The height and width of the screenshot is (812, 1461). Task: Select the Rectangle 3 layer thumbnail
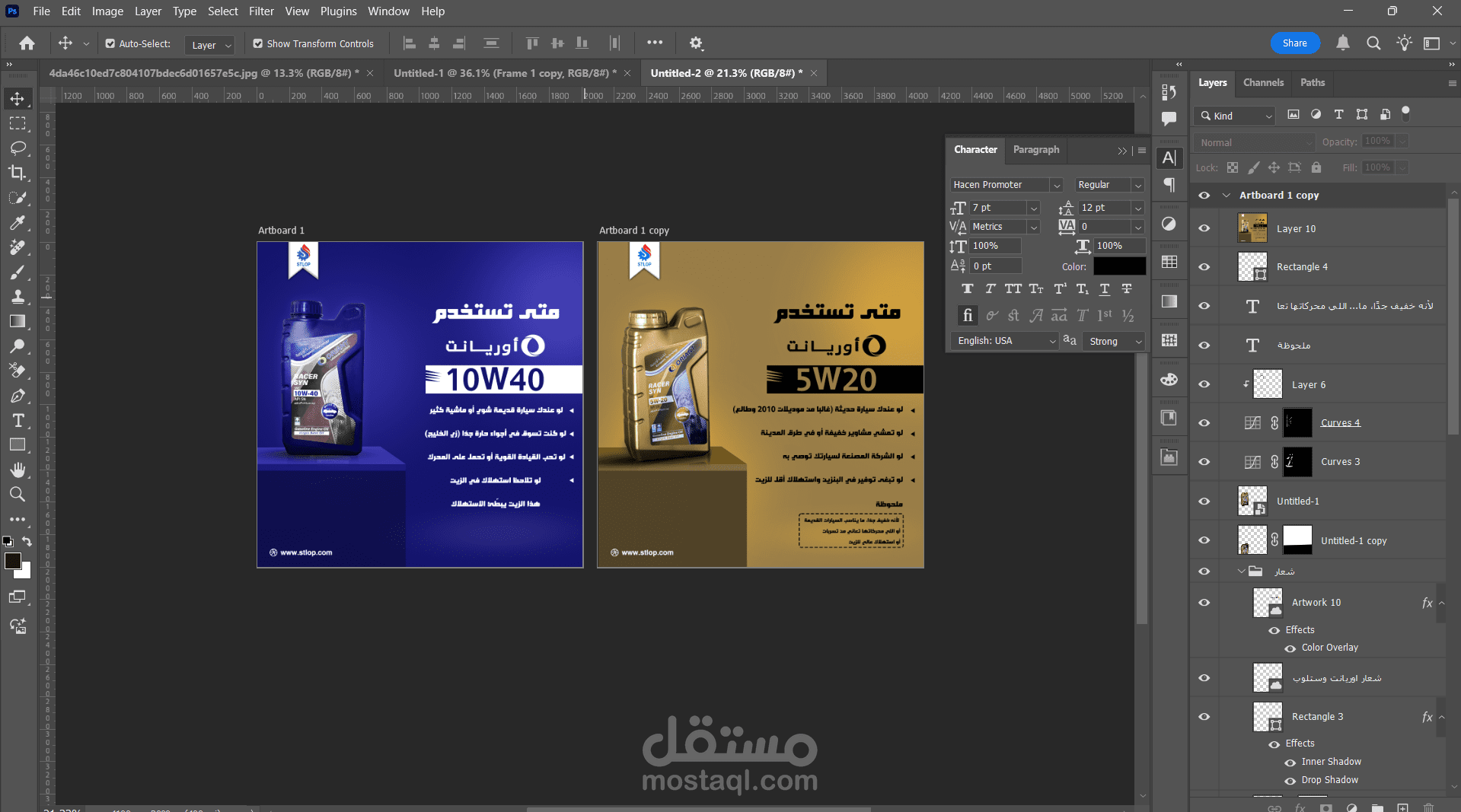pos(1267,717)
